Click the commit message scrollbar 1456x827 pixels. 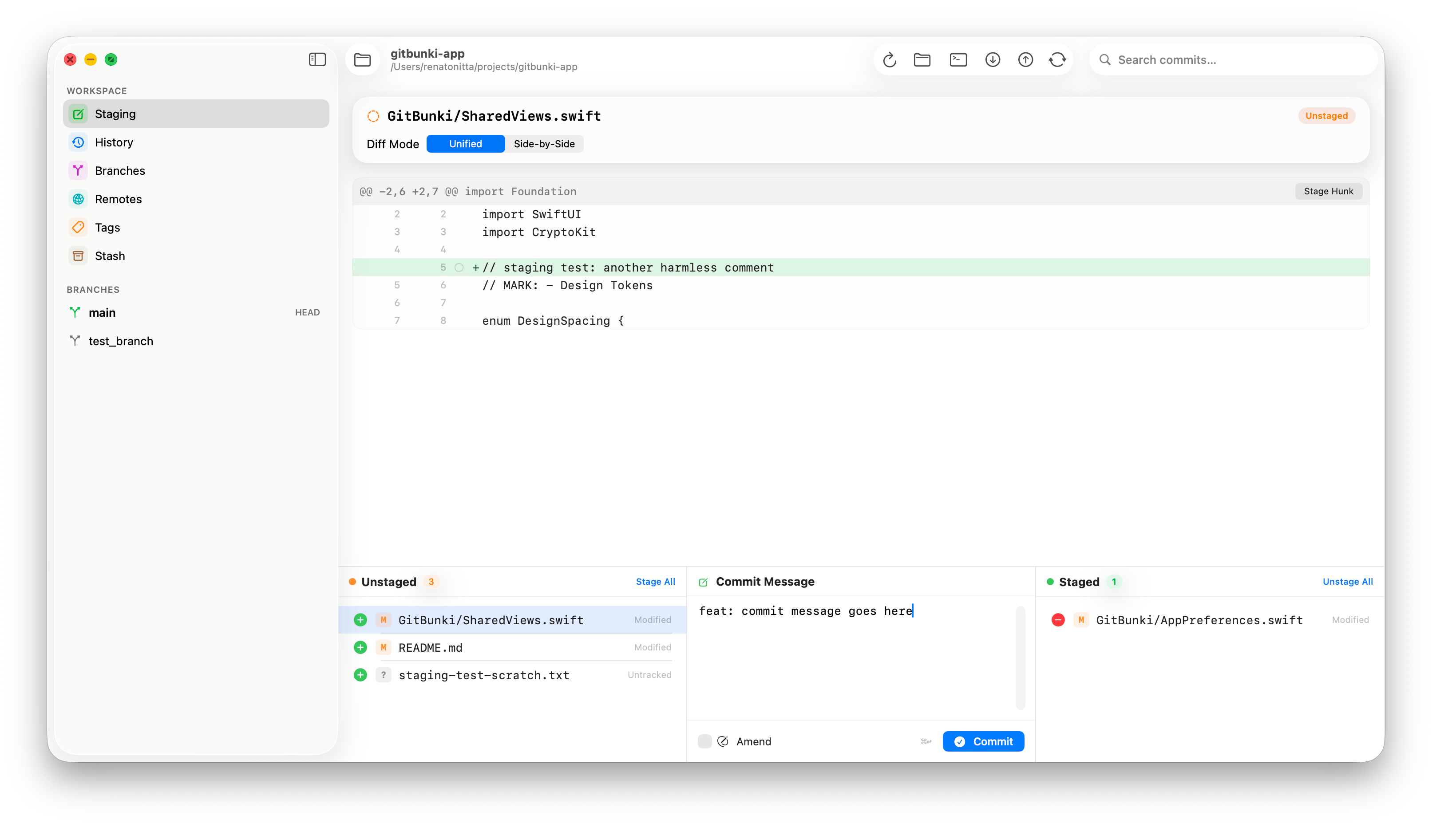pyautogui.click(x=1020, y=658)
